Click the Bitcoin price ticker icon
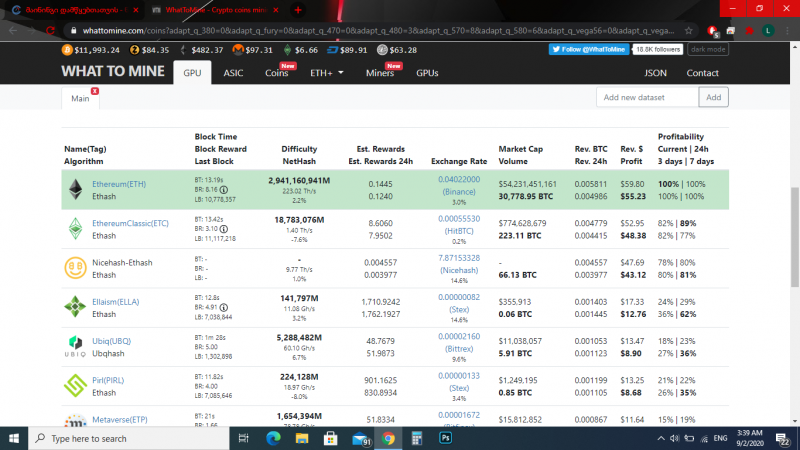800x450 pixels. click(67, 49)
